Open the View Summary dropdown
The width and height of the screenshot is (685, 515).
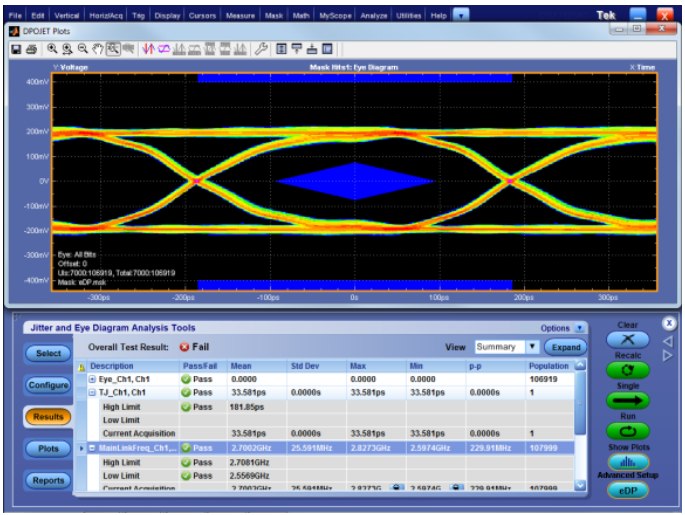[x=533, y=347]
